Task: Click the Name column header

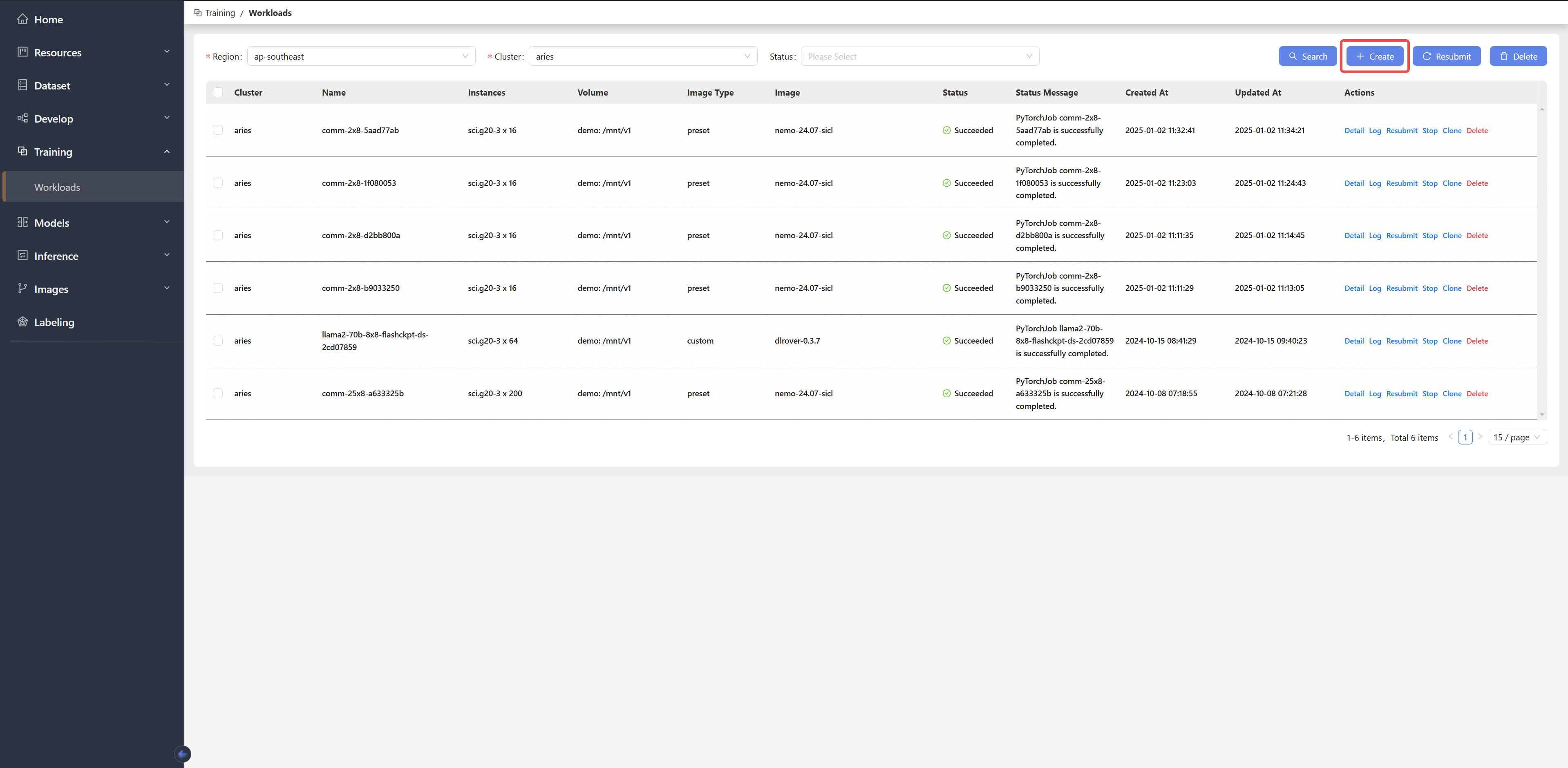Action: pyautogui.click(x=333, y=92)
